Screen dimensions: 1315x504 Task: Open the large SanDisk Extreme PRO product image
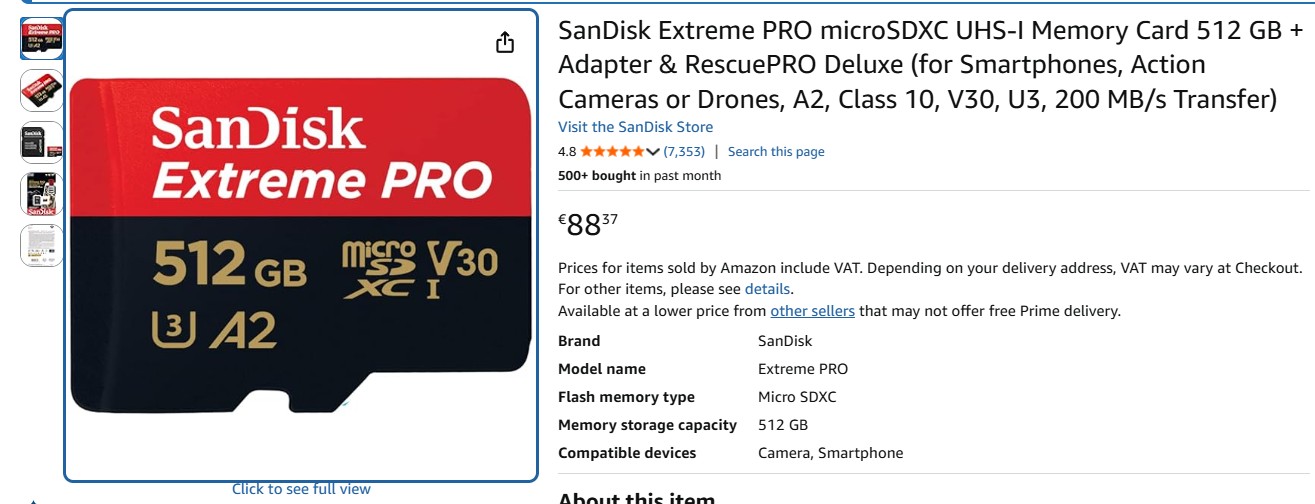[x=301, y=245]
